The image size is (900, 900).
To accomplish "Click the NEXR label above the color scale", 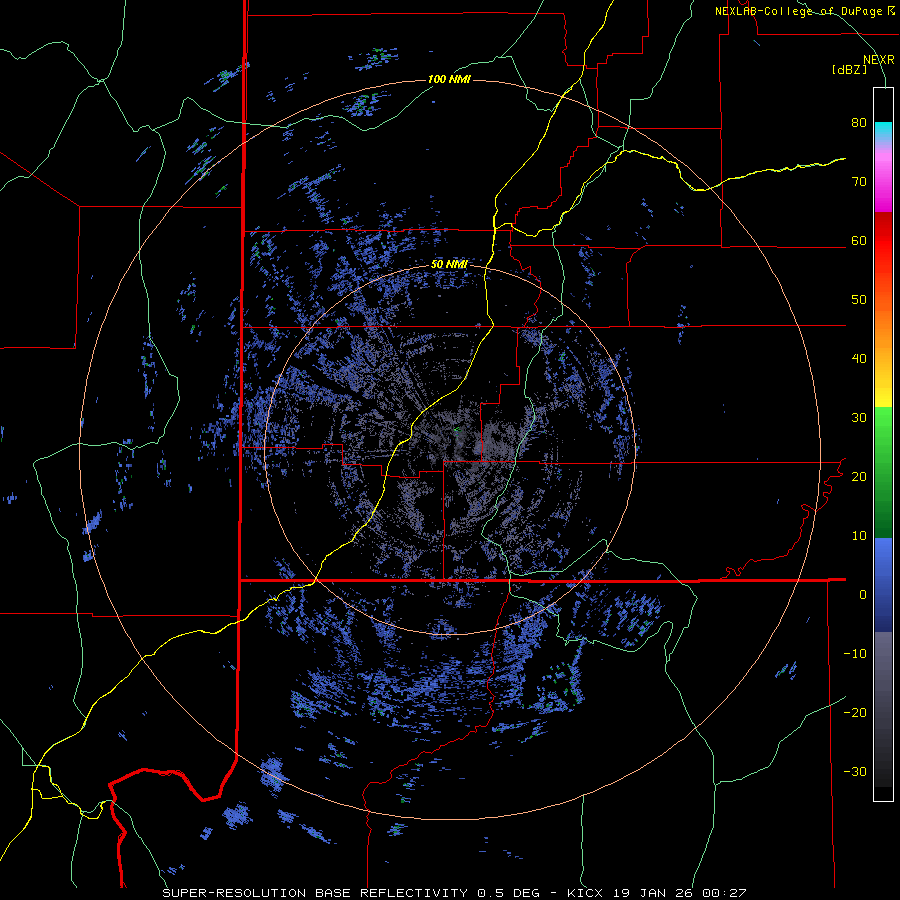I will click(x=879, y=60).
